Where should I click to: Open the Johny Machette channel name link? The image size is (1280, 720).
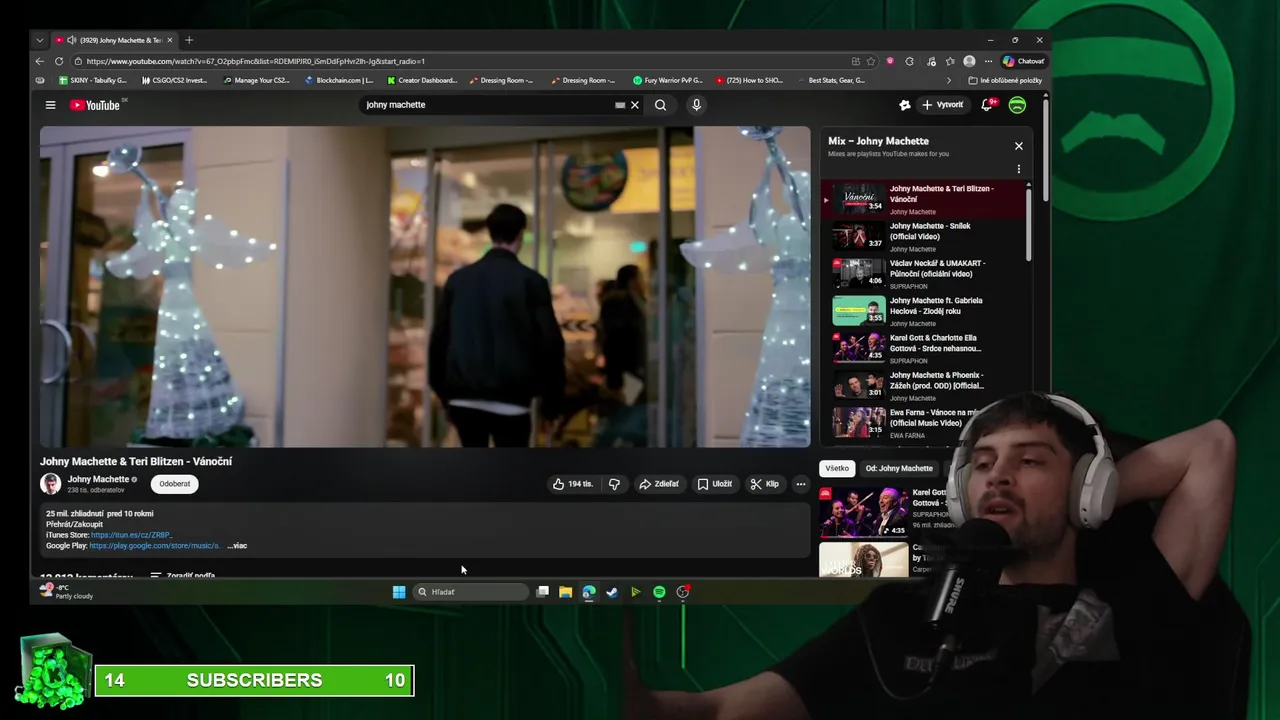98,479
